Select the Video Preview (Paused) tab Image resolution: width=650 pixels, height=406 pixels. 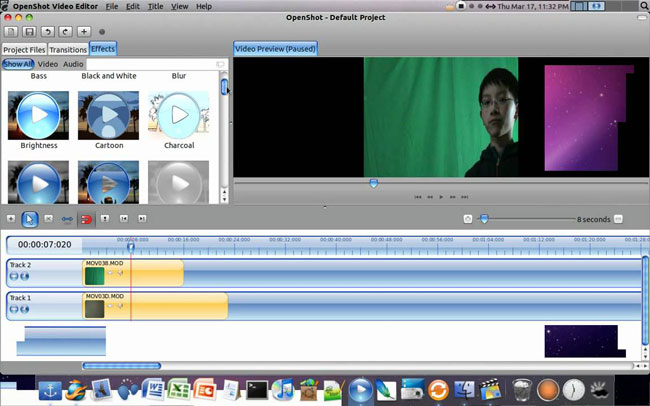click(x=275, y=49)
